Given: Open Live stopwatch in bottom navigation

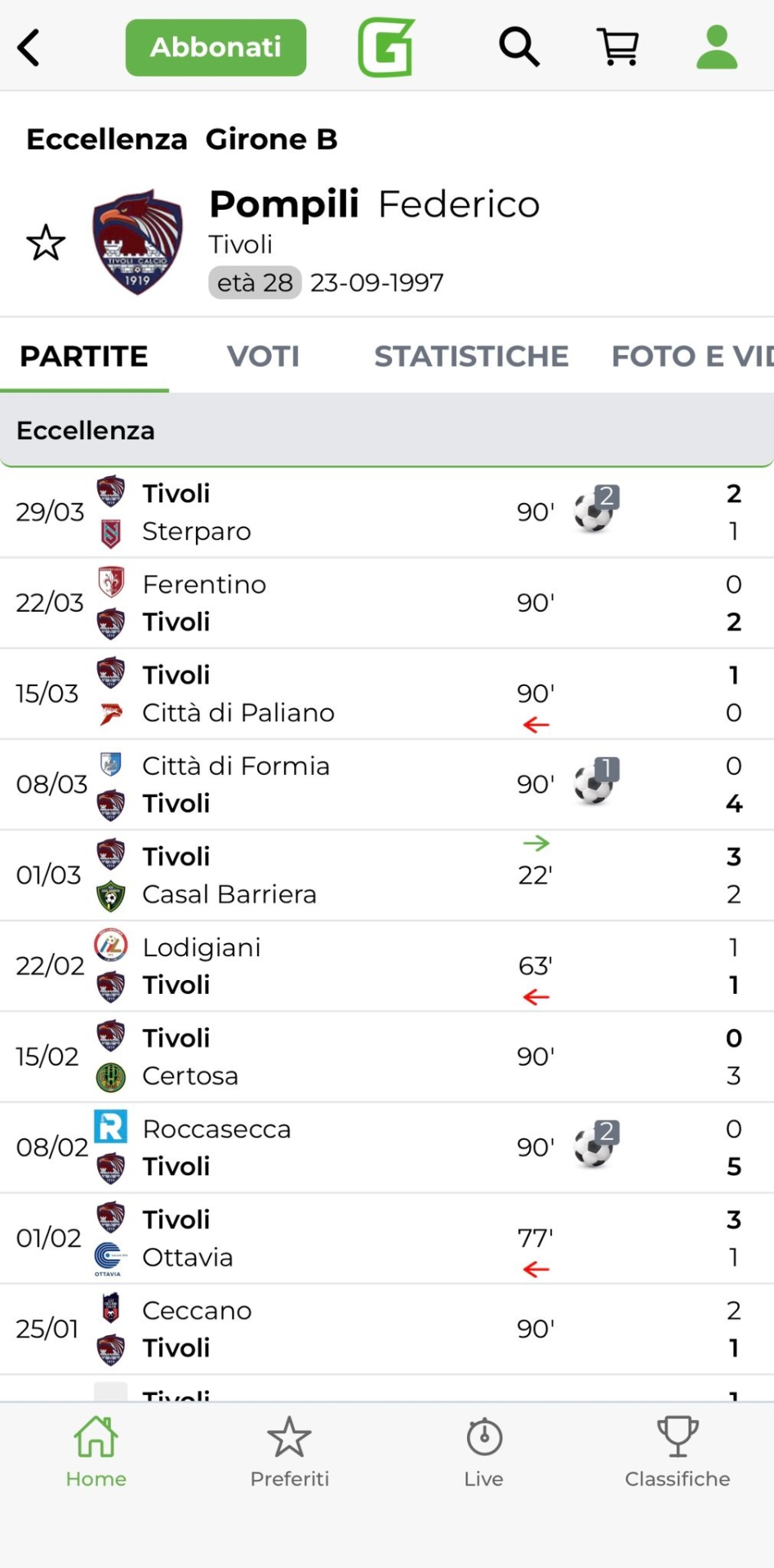Looking at the screenshot, I should 483,1452.
